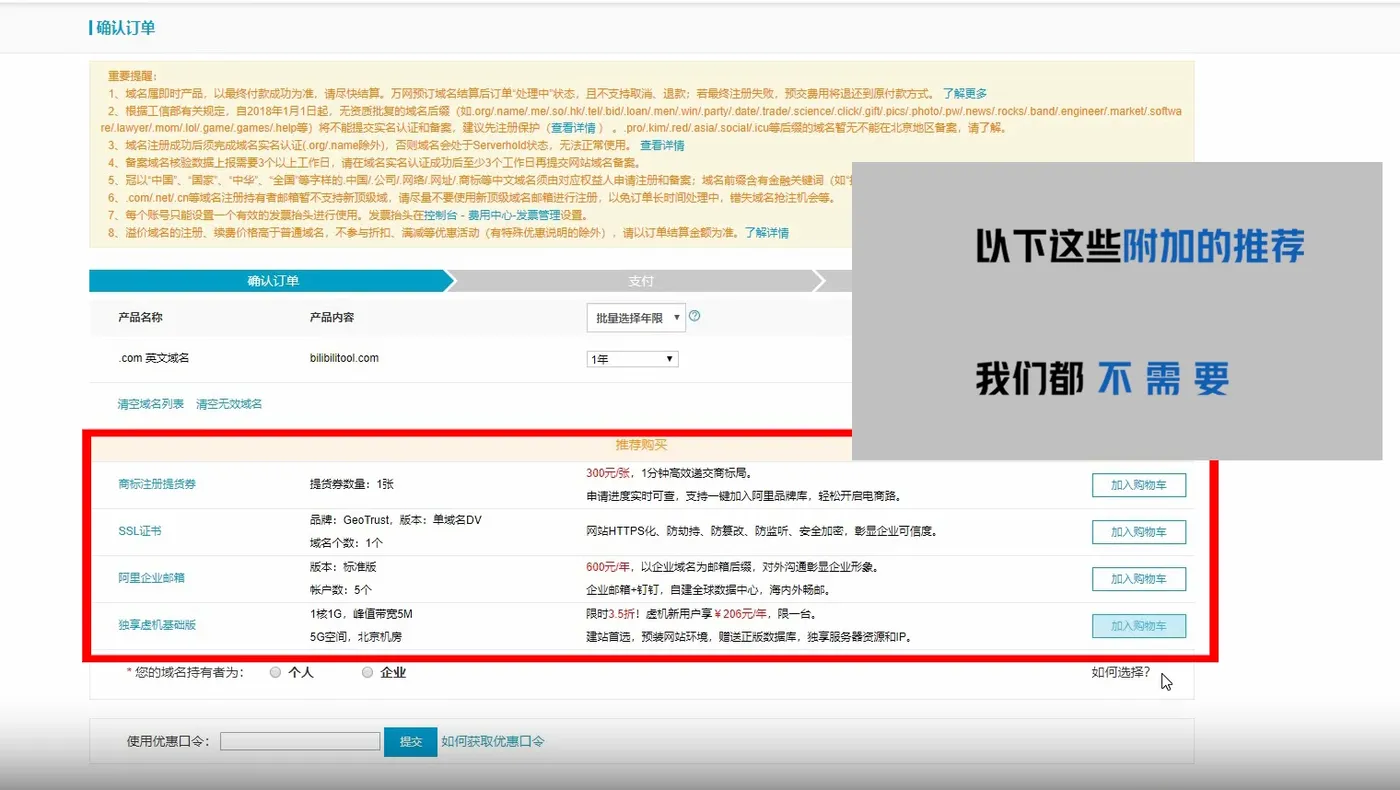The image size is (1400, 790).
Task: Click the .com 英文域名 product name
Action: pyautogui.click(x=154, y=358)
